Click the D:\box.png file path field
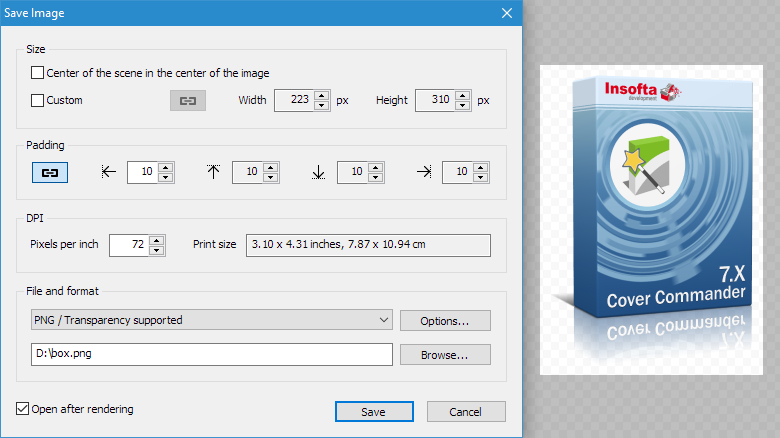This screenshot has width=780, height=438. click(x=212, y=354)
